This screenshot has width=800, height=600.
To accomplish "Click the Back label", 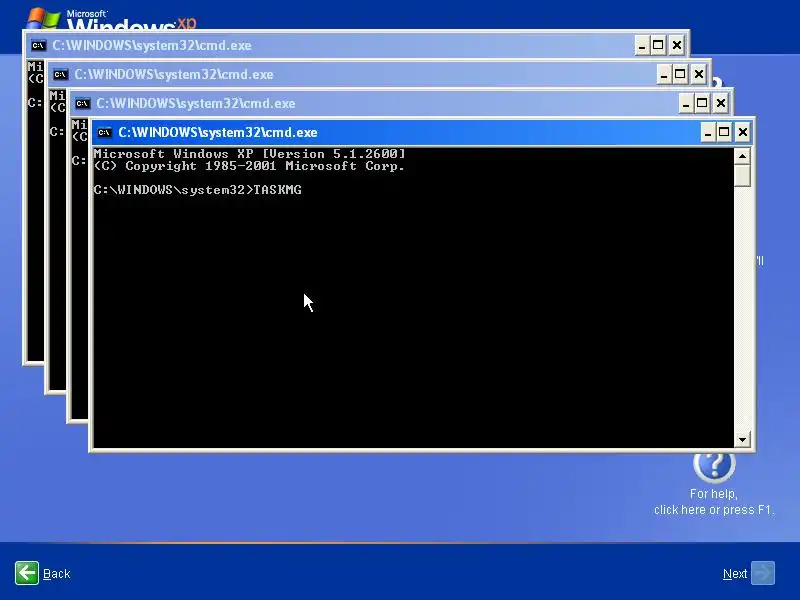I will [x=57, y=574].
